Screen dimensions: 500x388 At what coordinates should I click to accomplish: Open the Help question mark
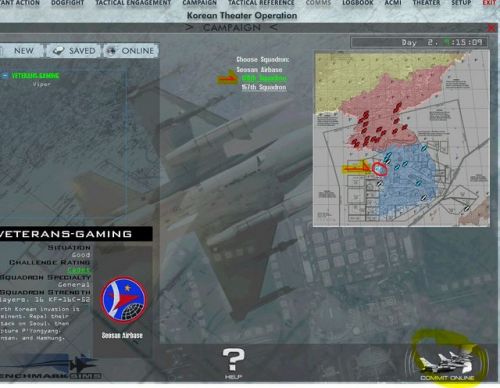233,363
